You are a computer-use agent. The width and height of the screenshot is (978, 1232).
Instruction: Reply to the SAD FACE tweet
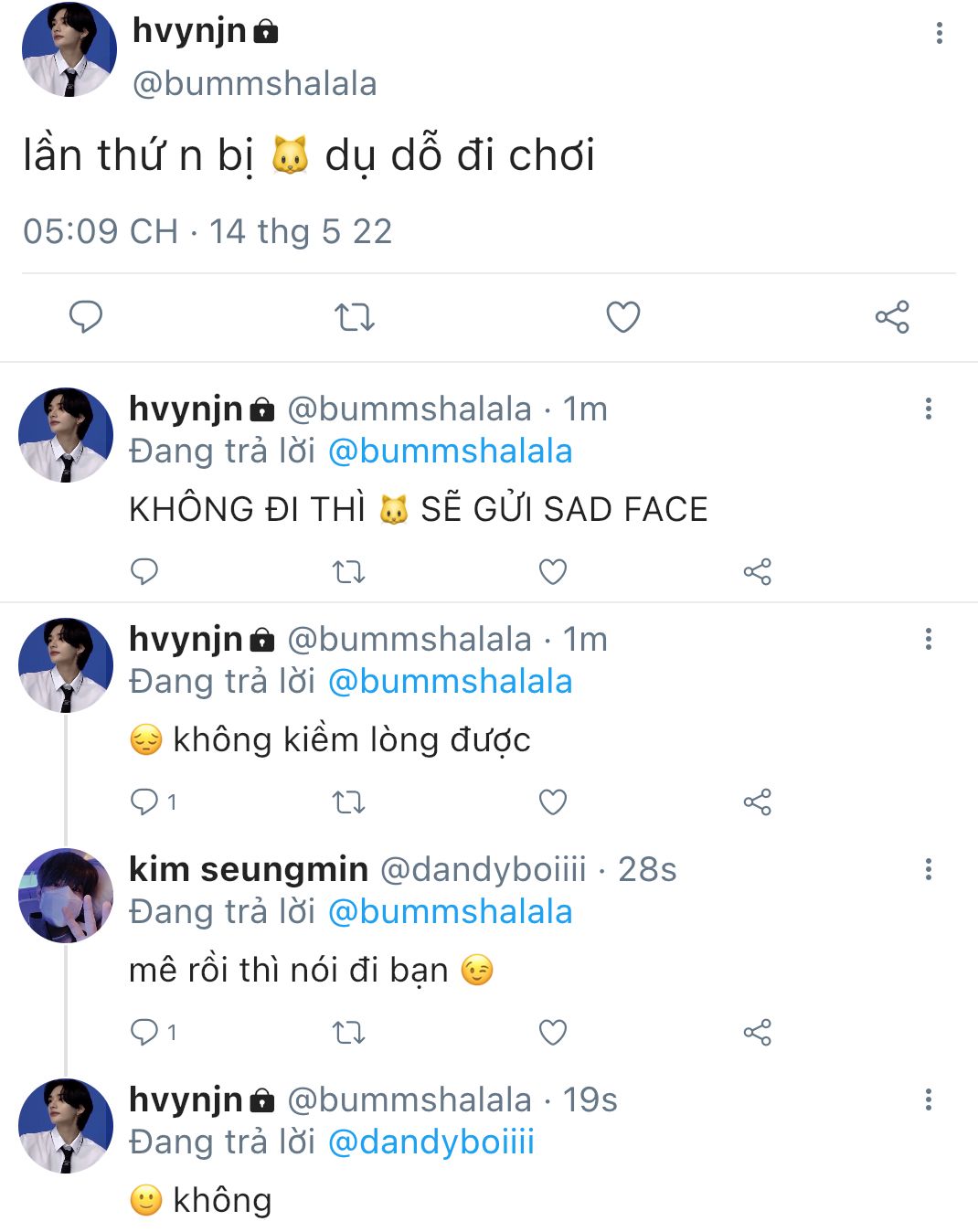coord(144,572)
